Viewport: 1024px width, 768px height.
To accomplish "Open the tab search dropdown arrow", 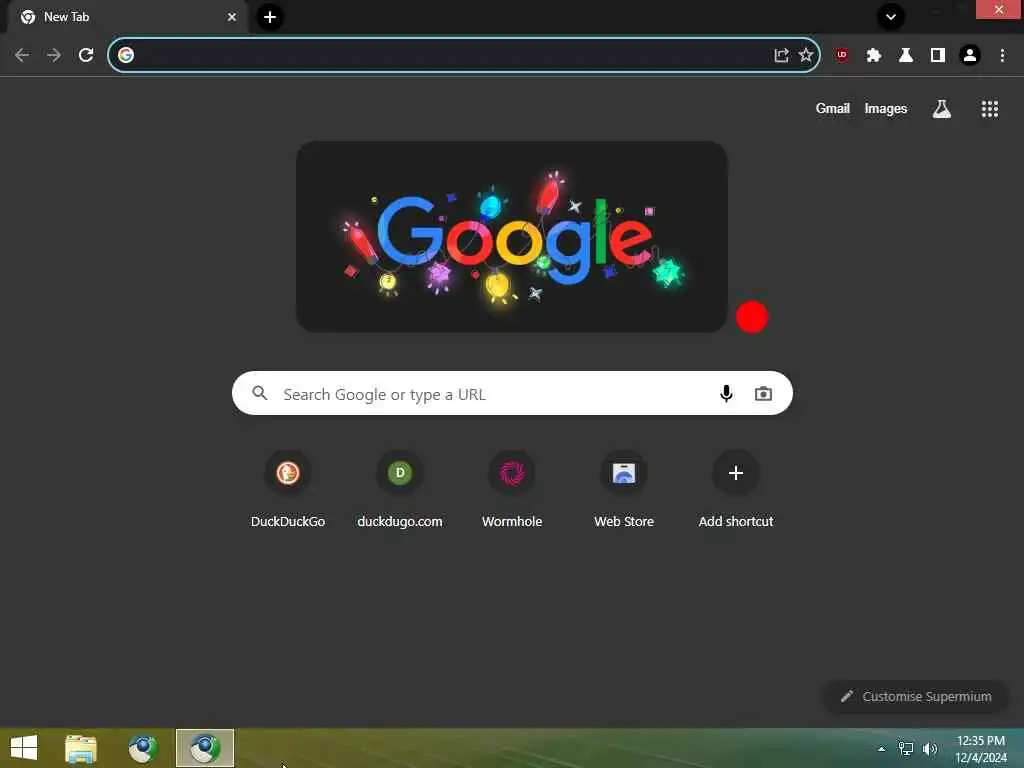I will (x=891, y=16).
